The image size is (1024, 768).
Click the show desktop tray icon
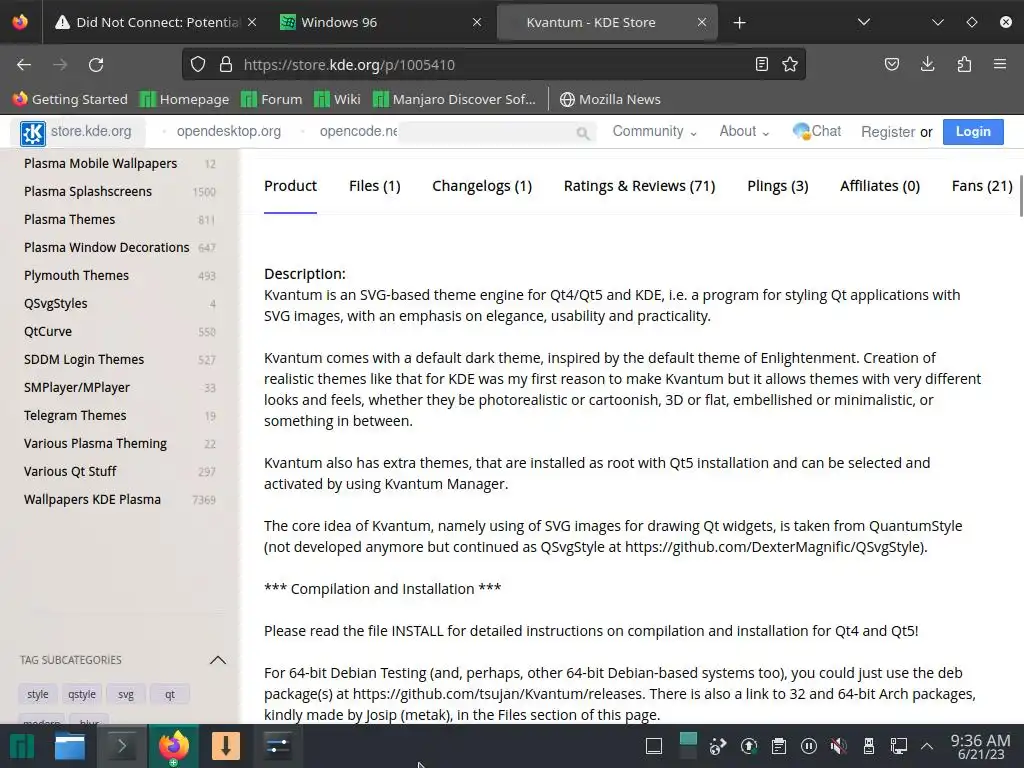[x=654, y=746]
